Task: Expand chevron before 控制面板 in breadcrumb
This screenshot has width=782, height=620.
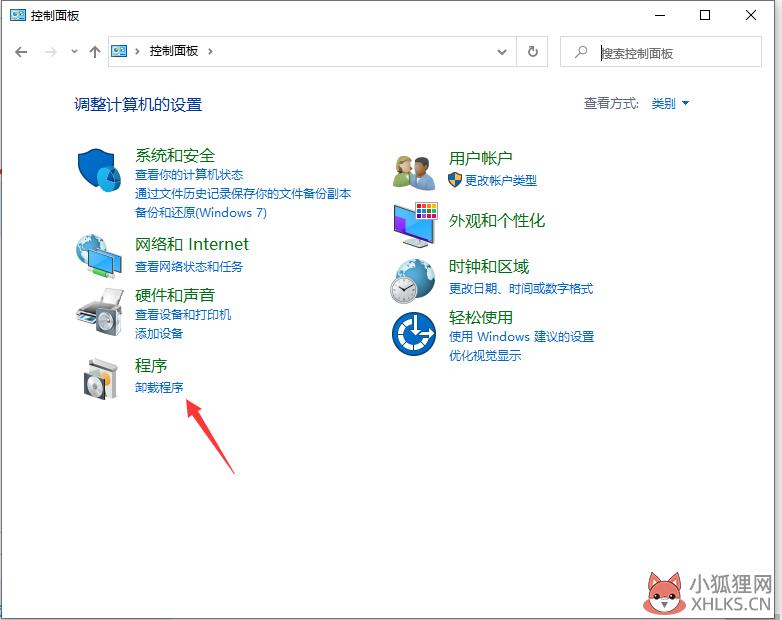Action: point(137,51)
